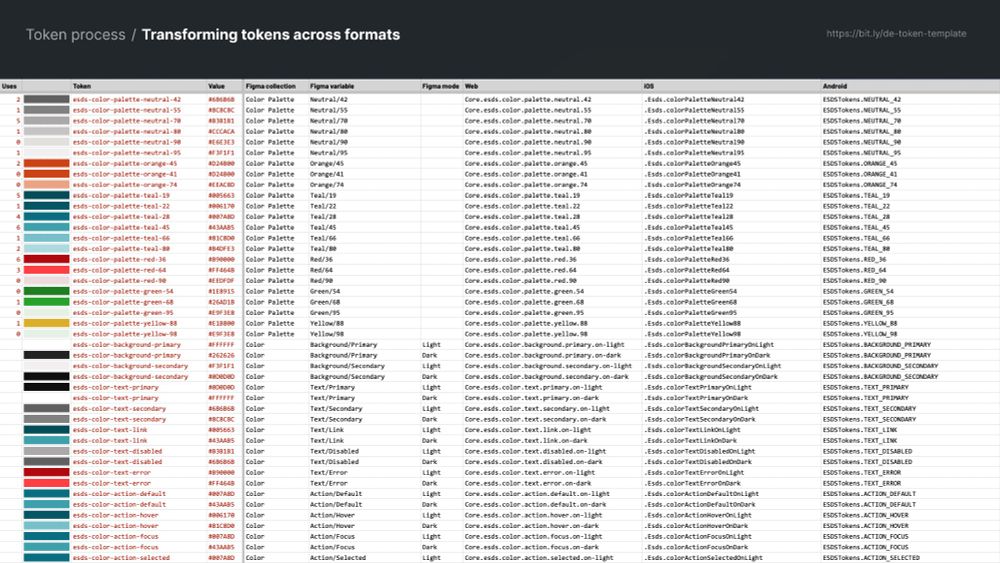Click the color swatch for esds-color-palette-neutral-42

47,99
